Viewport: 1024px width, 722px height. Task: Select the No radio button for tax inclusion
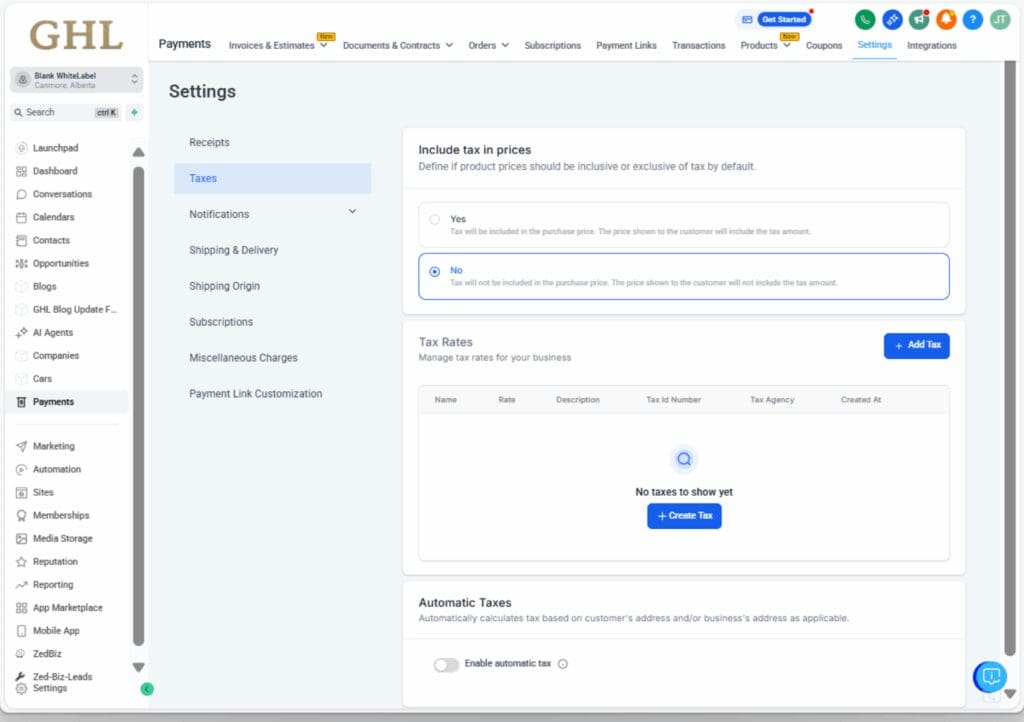pyautogui.click(x=434, y=270)
